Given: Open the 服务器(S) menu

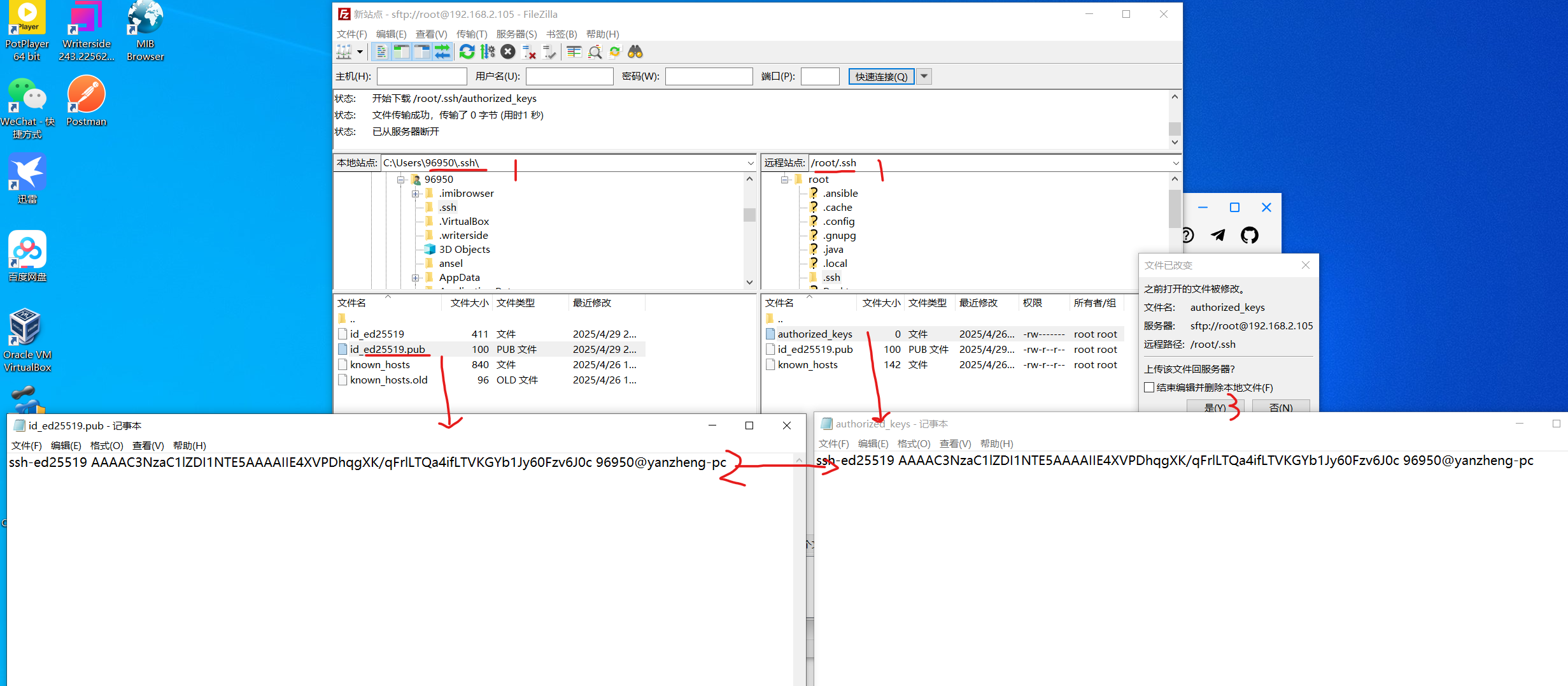Looking at the screenshot, I should pos(516,34).
